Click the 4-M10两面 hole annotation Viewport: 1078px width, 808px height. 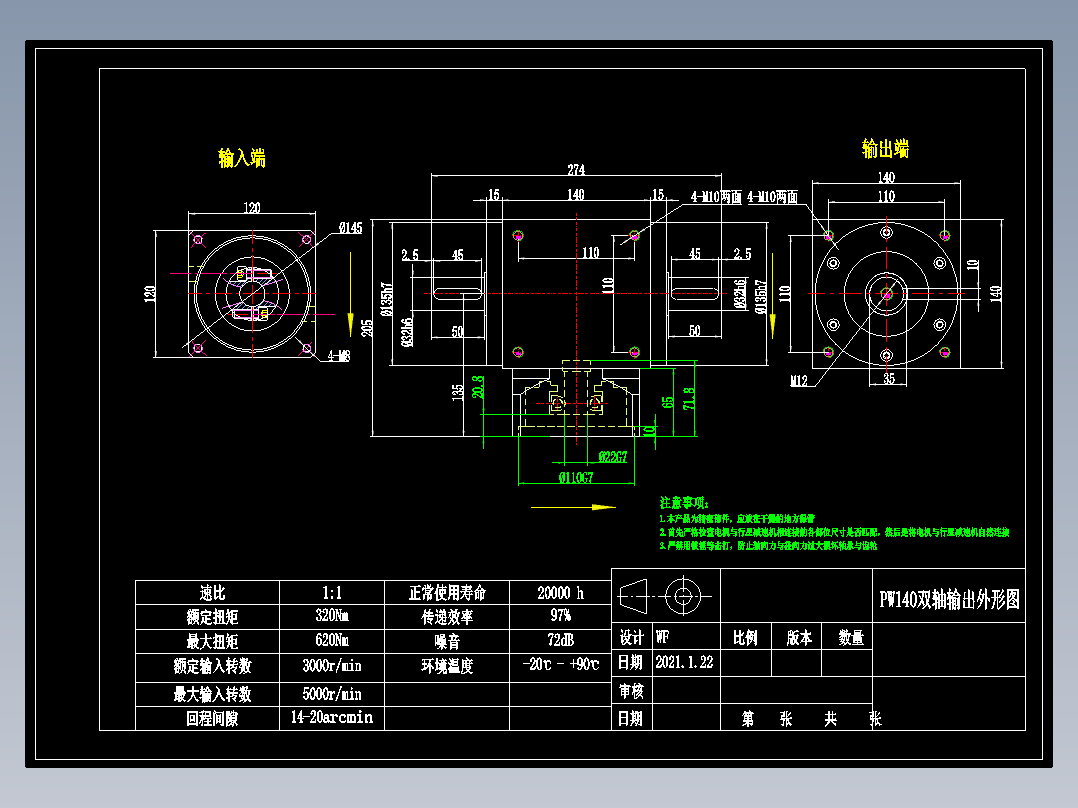pyautogui.click(x=718, y=197)
